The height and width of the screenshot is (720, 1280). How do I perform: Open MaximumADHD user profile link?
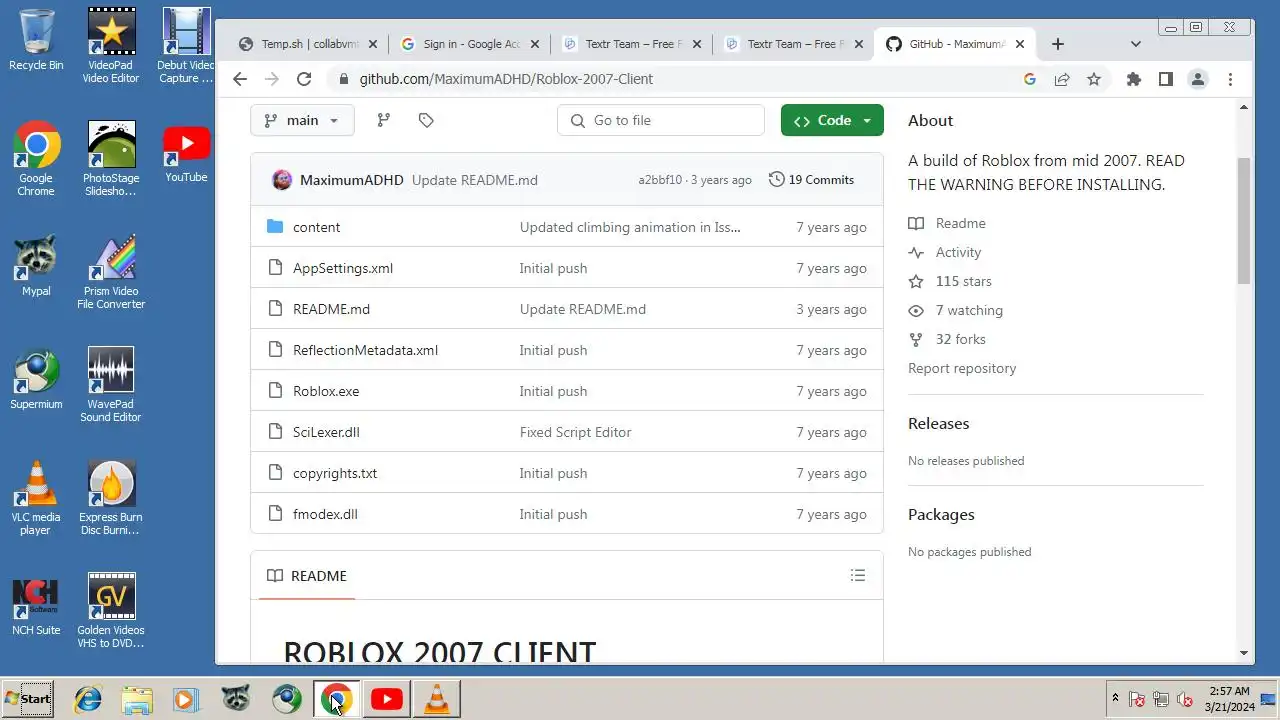pyautogui.click(x=351, y=180)
